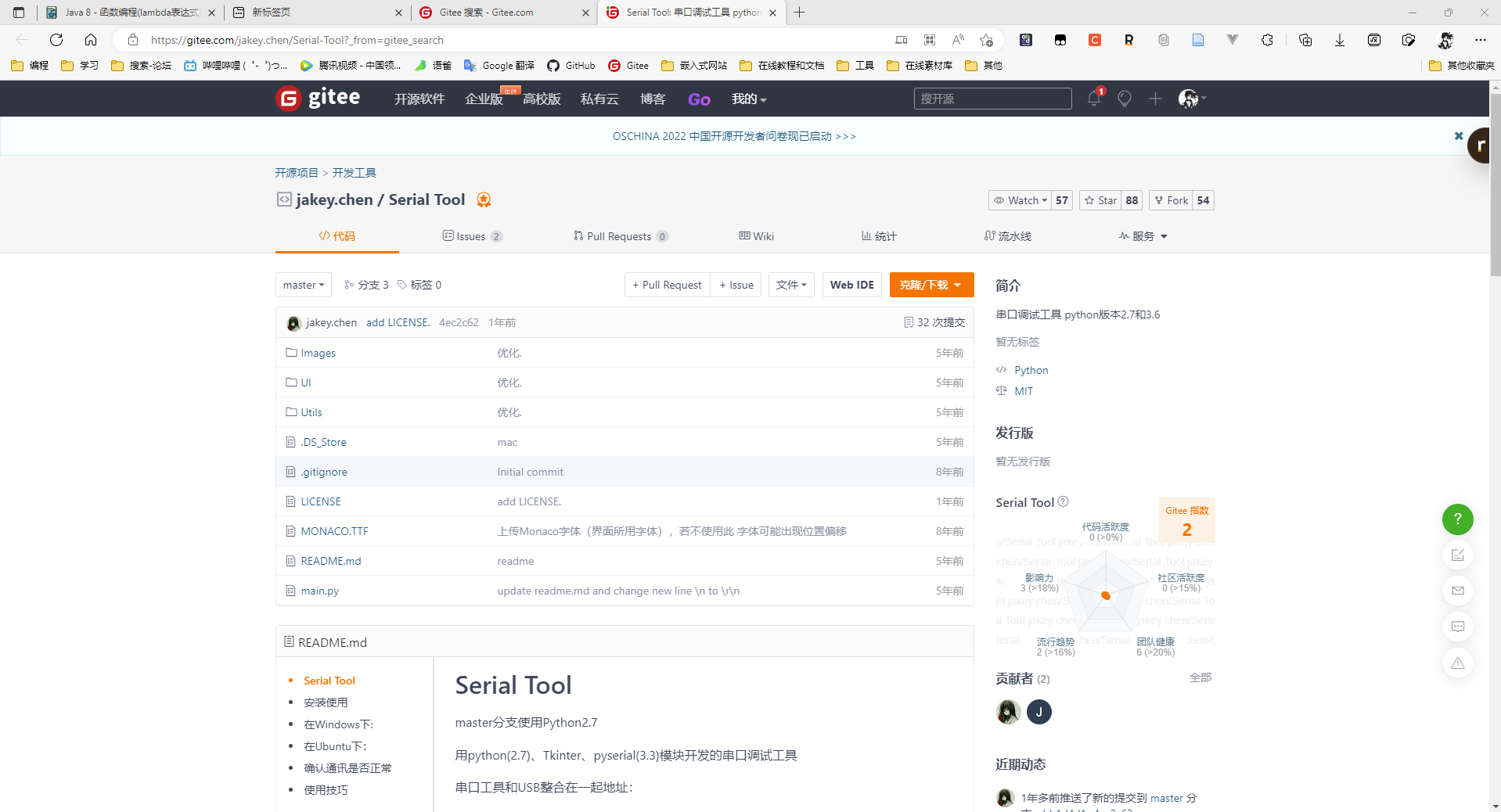The width and height of the screenshot is (1501, 812).
Task: Click the browser refresh icon
Action: [56, 40]
